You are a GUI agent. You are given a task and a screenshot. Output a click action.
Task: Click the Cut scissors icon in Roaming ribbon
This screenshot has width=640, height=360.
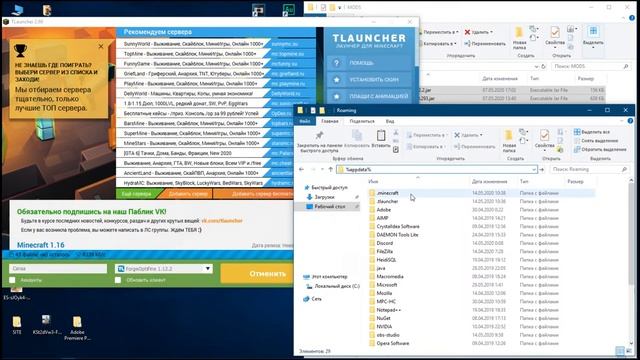click(396, 132)
